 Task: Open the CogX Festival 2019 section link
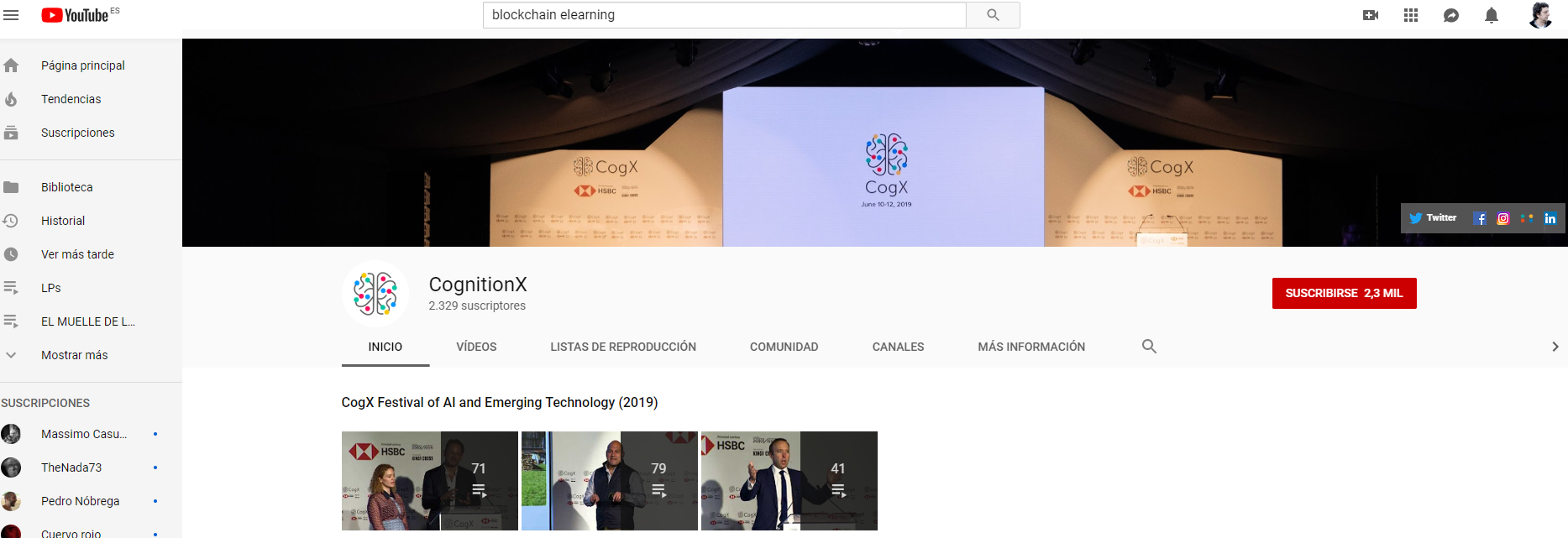tap(500, 403)
